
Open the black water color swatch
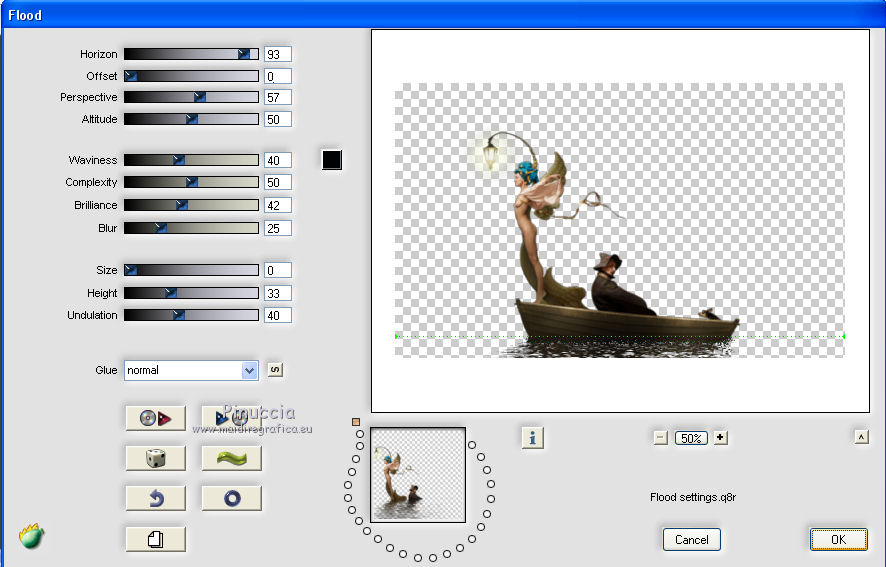point(332,159)
